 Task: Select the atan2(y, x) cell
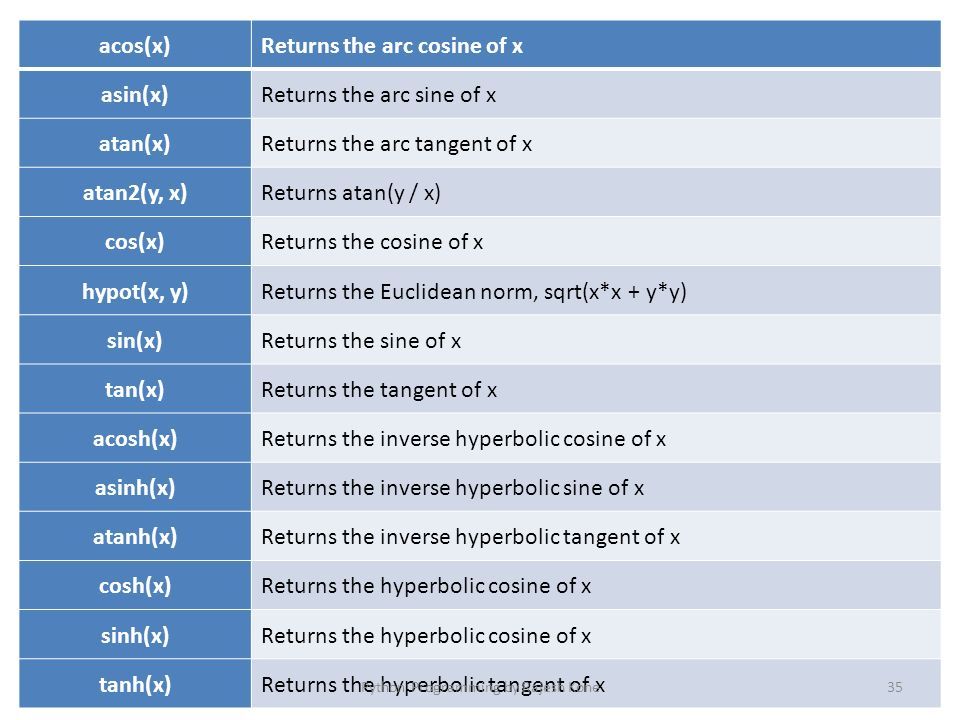click(x=135, y=192)
